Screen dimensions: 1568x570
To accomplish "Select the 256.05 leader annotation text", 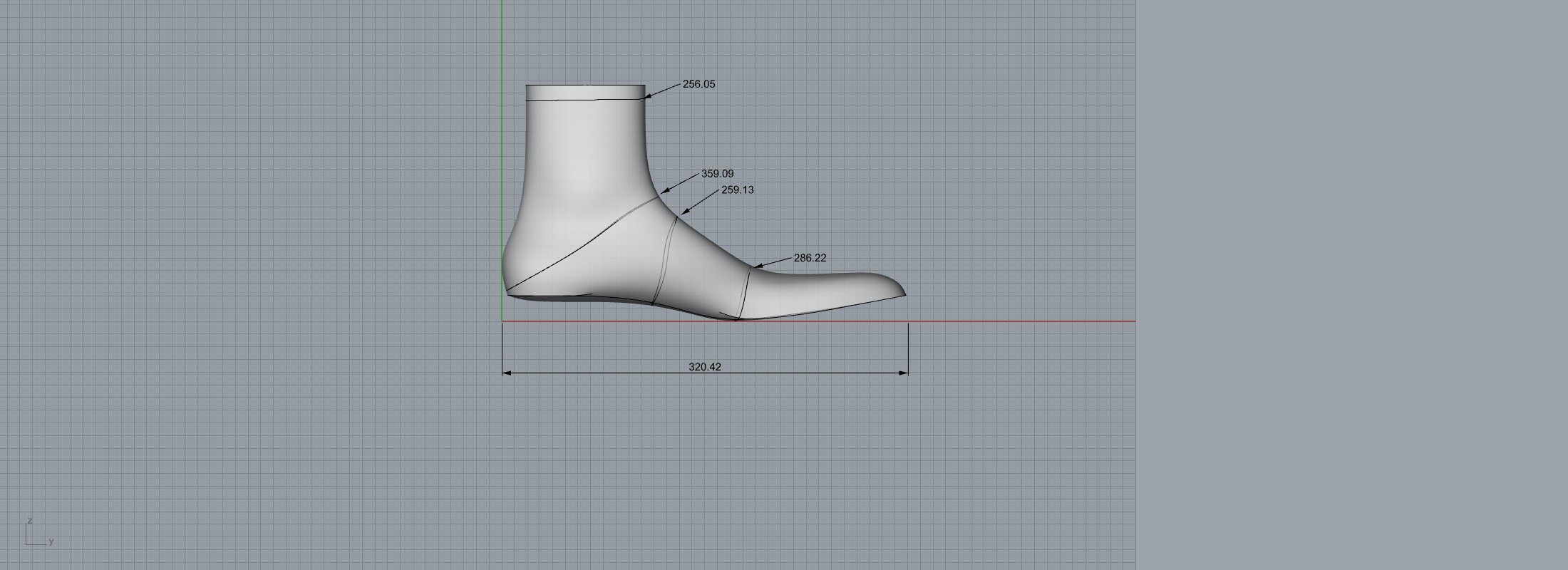I will [x=698, y=84].
